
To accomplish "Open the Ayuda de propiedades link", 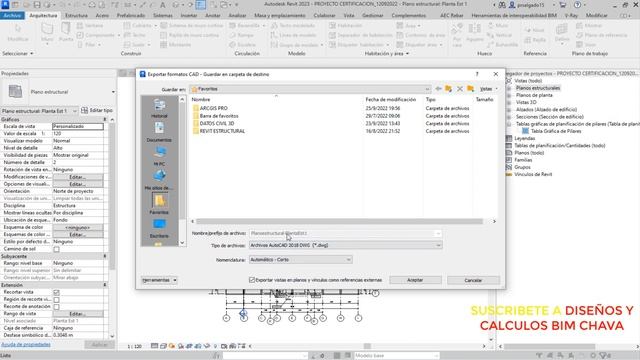I will 26,344.
